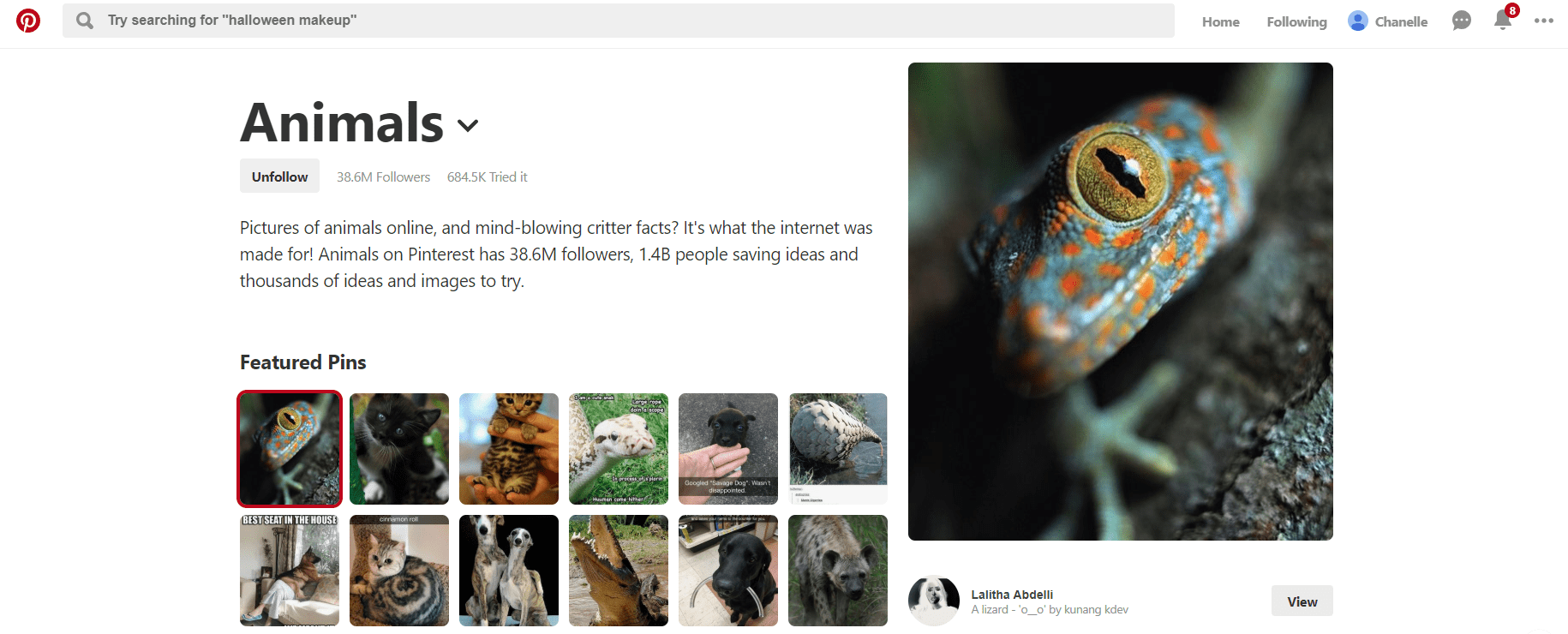Click Lalitha Abdelli's profile picture
The width and height of the screenshot is (1568, 634).
pos(934,601)
